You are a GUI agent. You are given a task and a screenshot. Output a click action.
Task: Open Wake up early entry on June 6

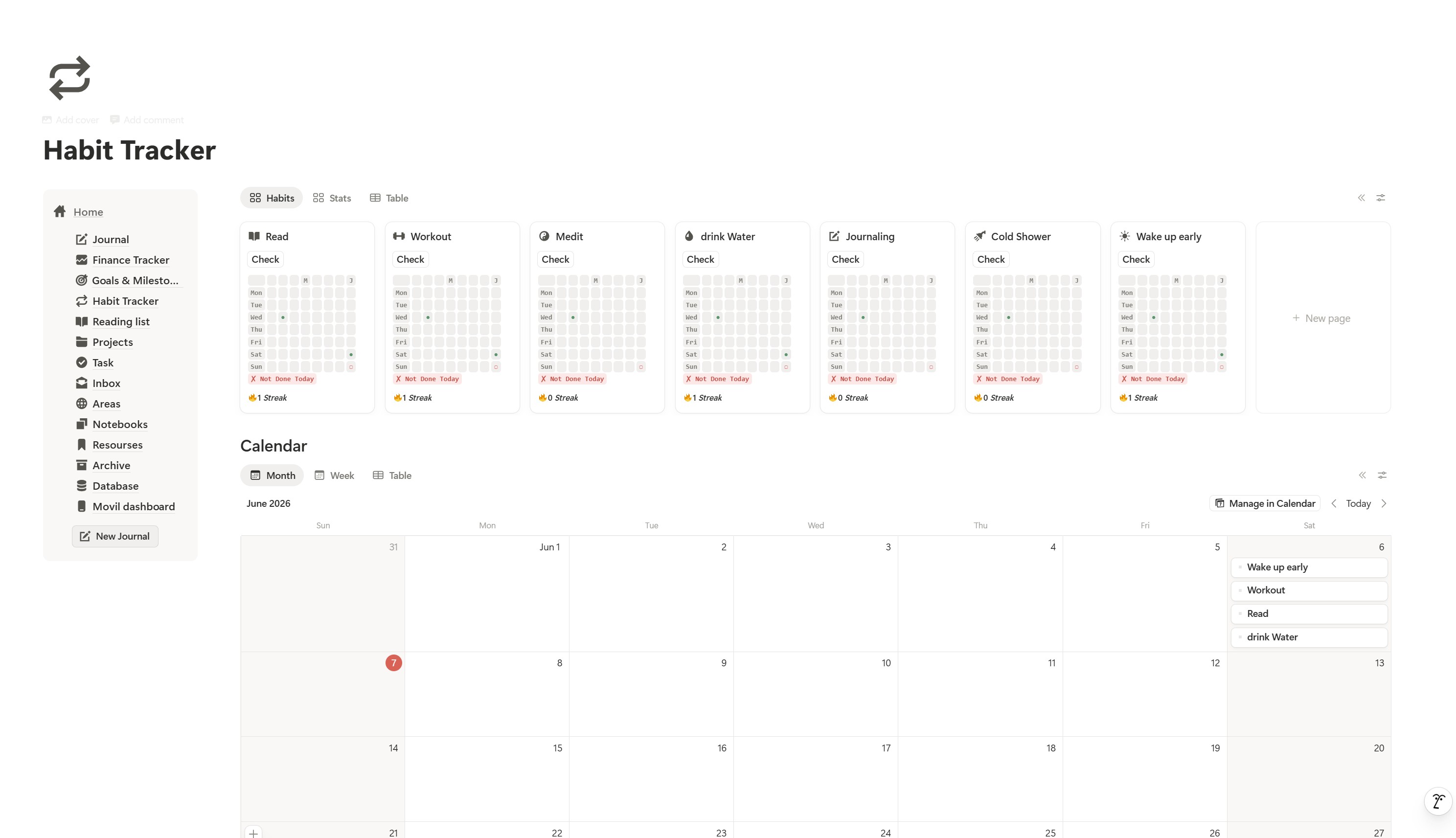[1309, 567]
